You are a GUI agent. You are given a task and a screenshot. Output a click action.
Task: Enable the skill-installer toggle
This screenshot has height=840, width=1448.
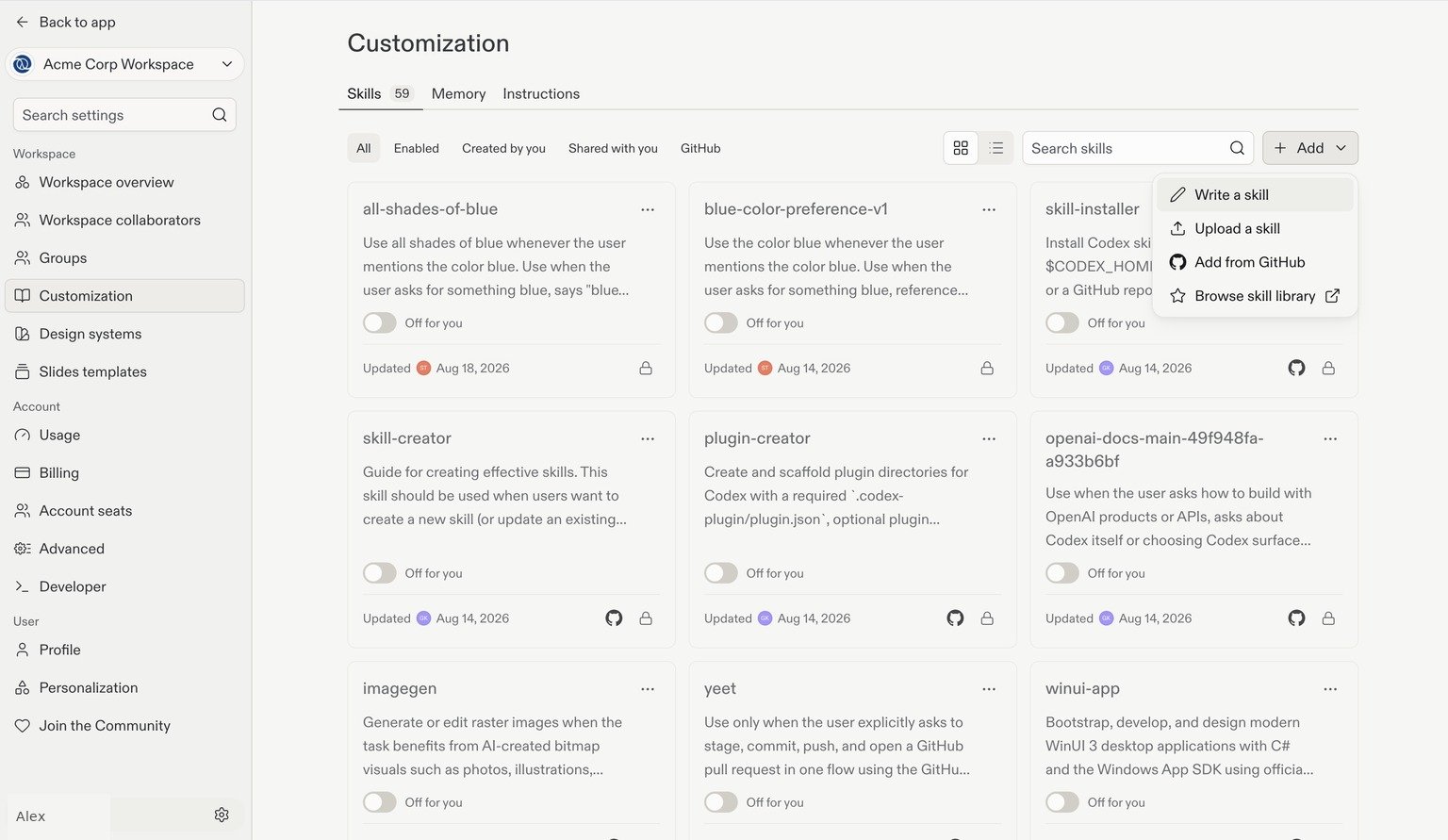tap(1062, 322)
